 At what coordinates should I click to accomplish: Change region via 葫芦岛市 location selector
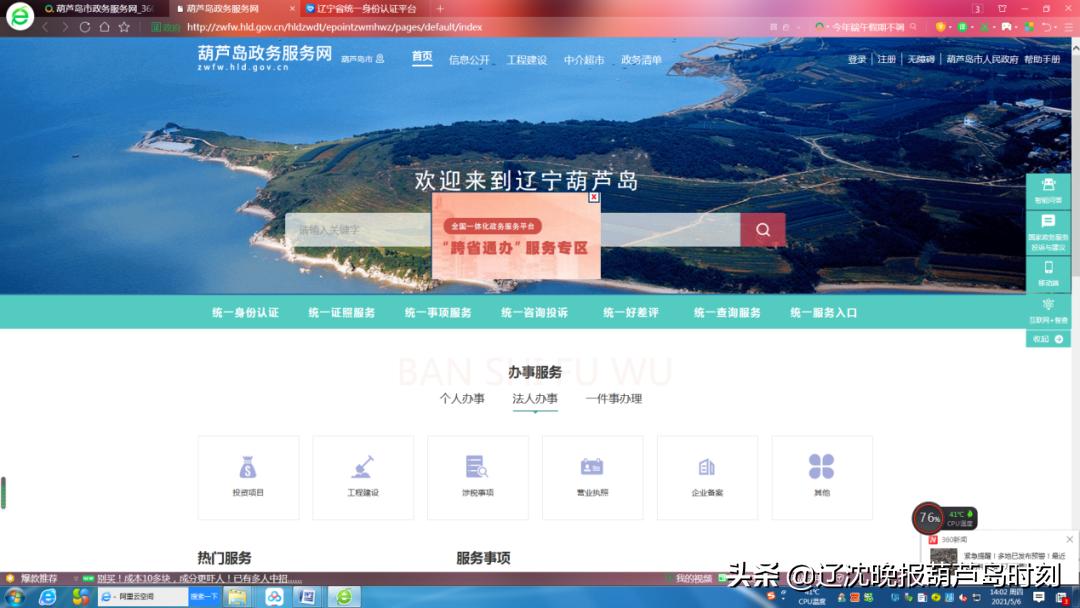363,59
